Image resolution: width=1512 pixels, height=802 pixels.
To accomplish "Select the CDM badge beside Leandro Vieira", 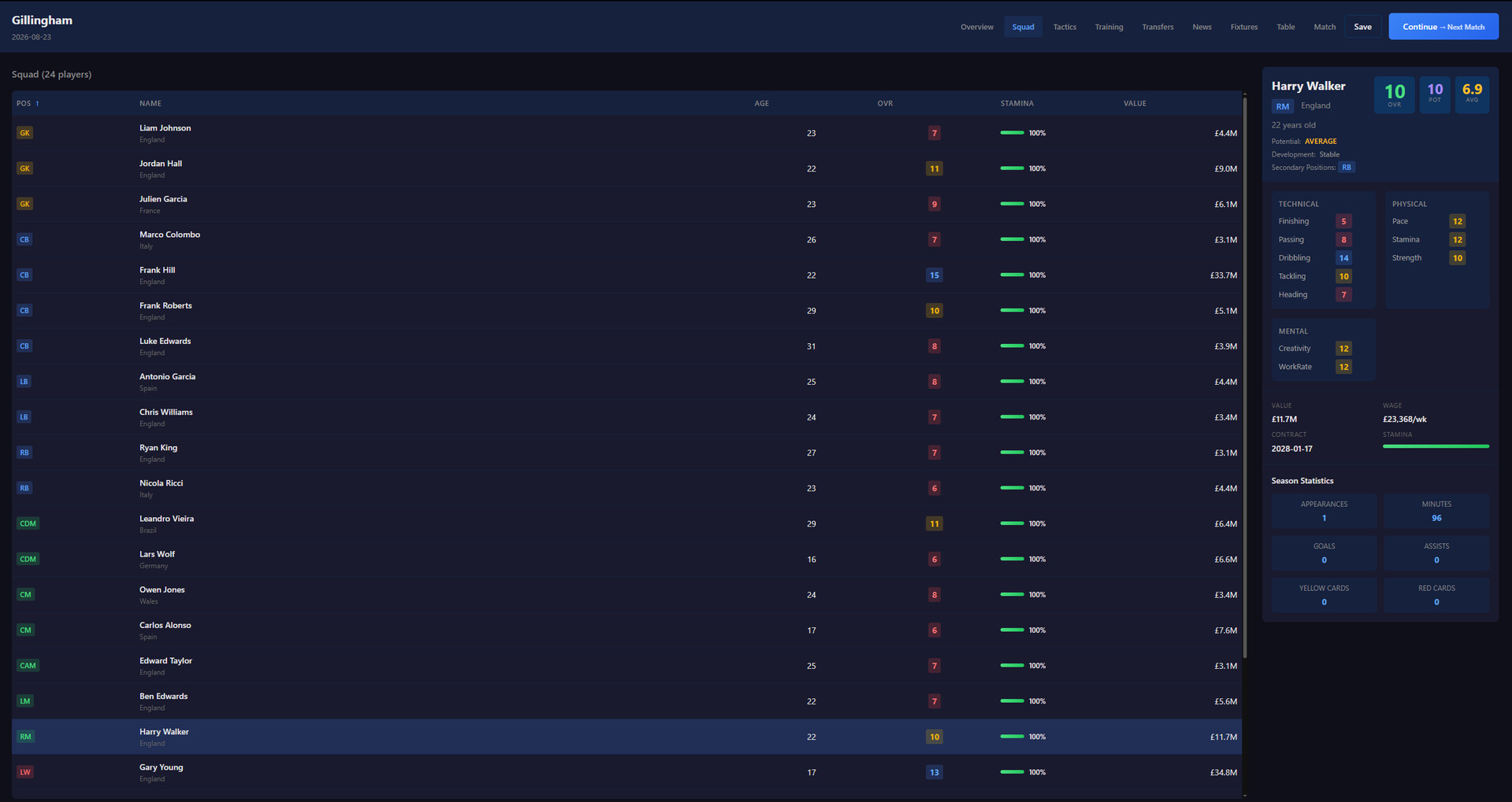I will pos(28,523).
